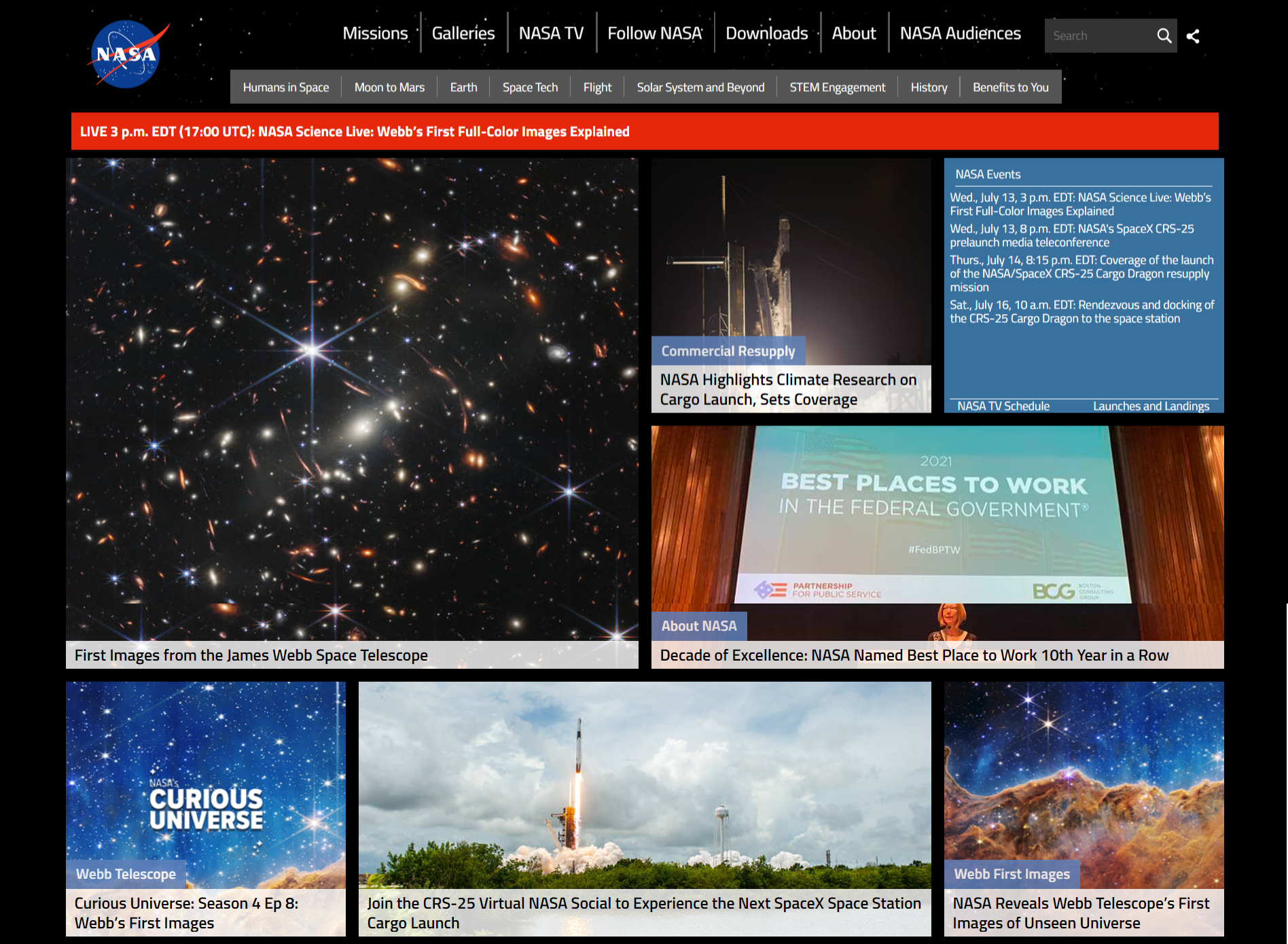Select the Flight topic
The image size is (1288, 944).
pos(597,87)
